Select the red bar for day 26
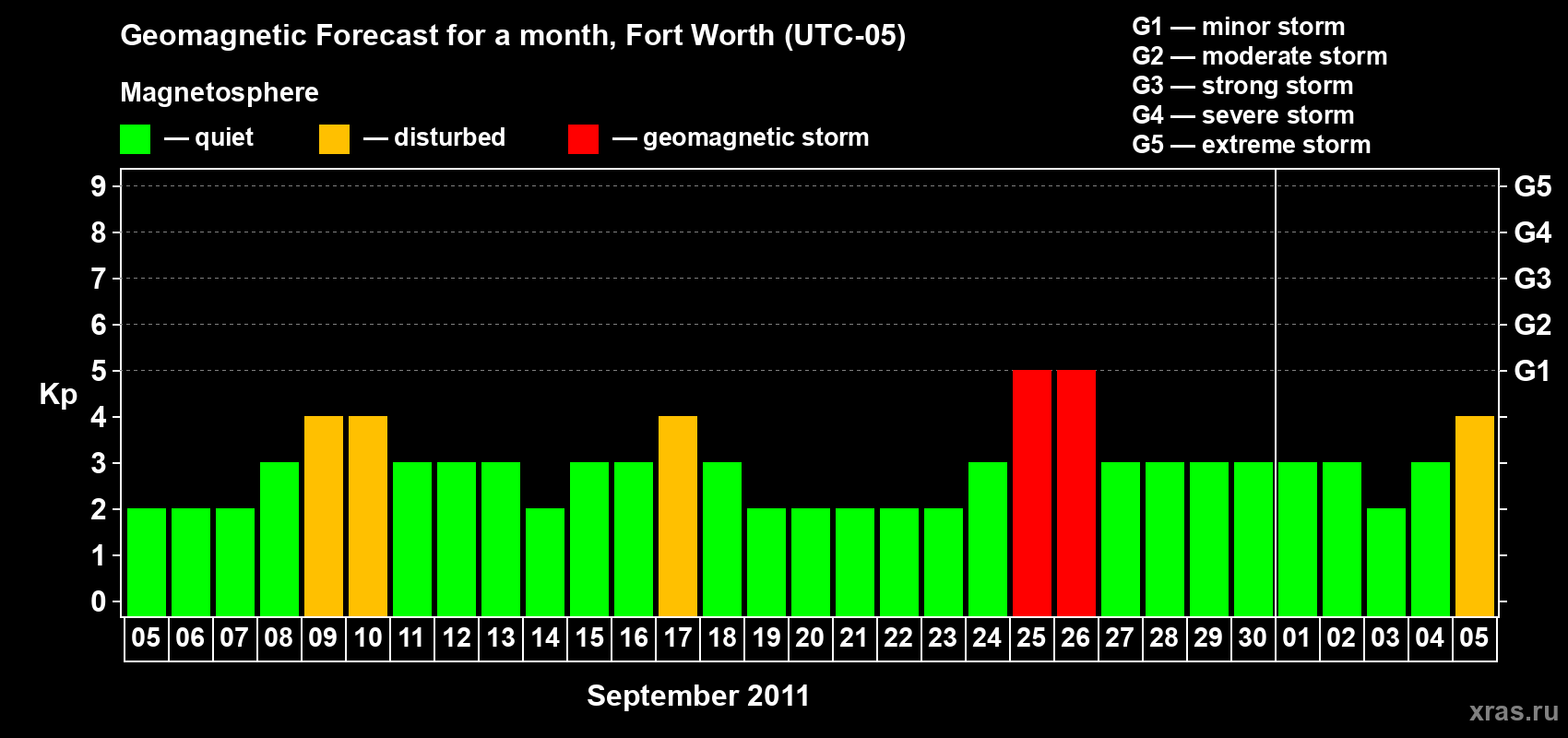The width and height of the screenshot is (1568, 738). point(1076,493)
